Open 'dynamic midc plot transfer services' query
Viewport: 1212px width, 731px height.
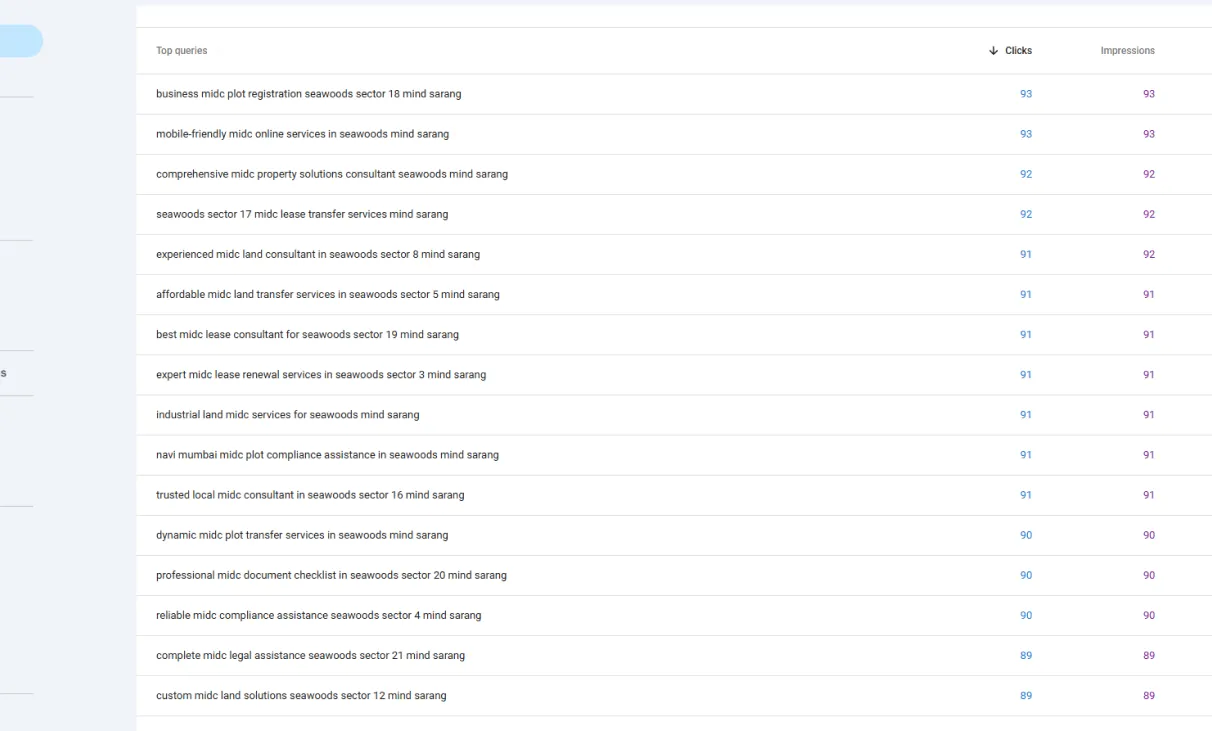point(301,535)
